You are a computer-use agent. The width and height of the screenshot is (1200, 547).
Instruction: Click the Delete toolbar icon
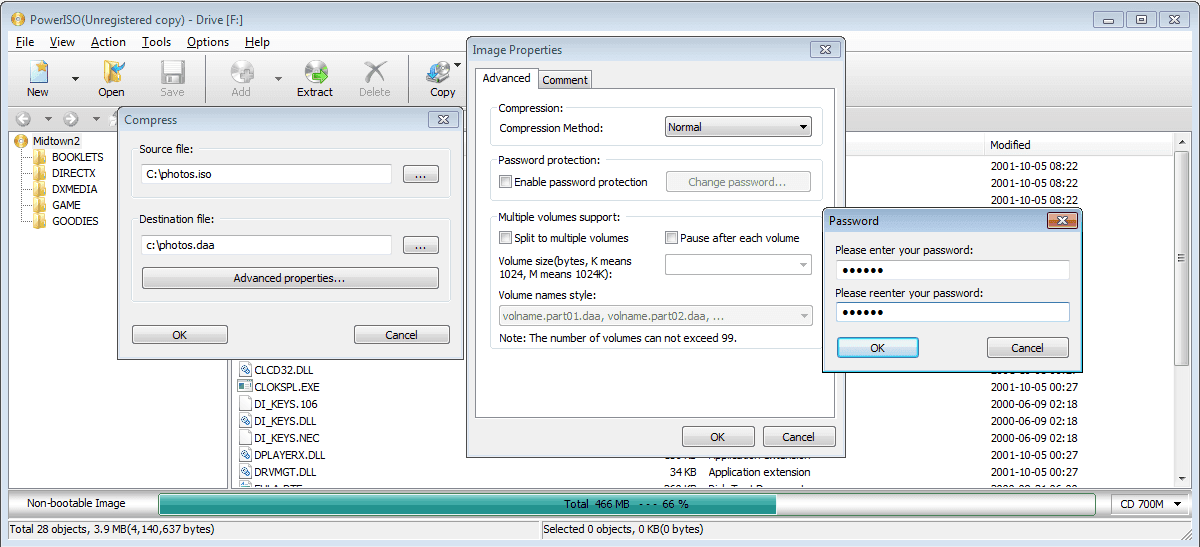click(375, 72)
